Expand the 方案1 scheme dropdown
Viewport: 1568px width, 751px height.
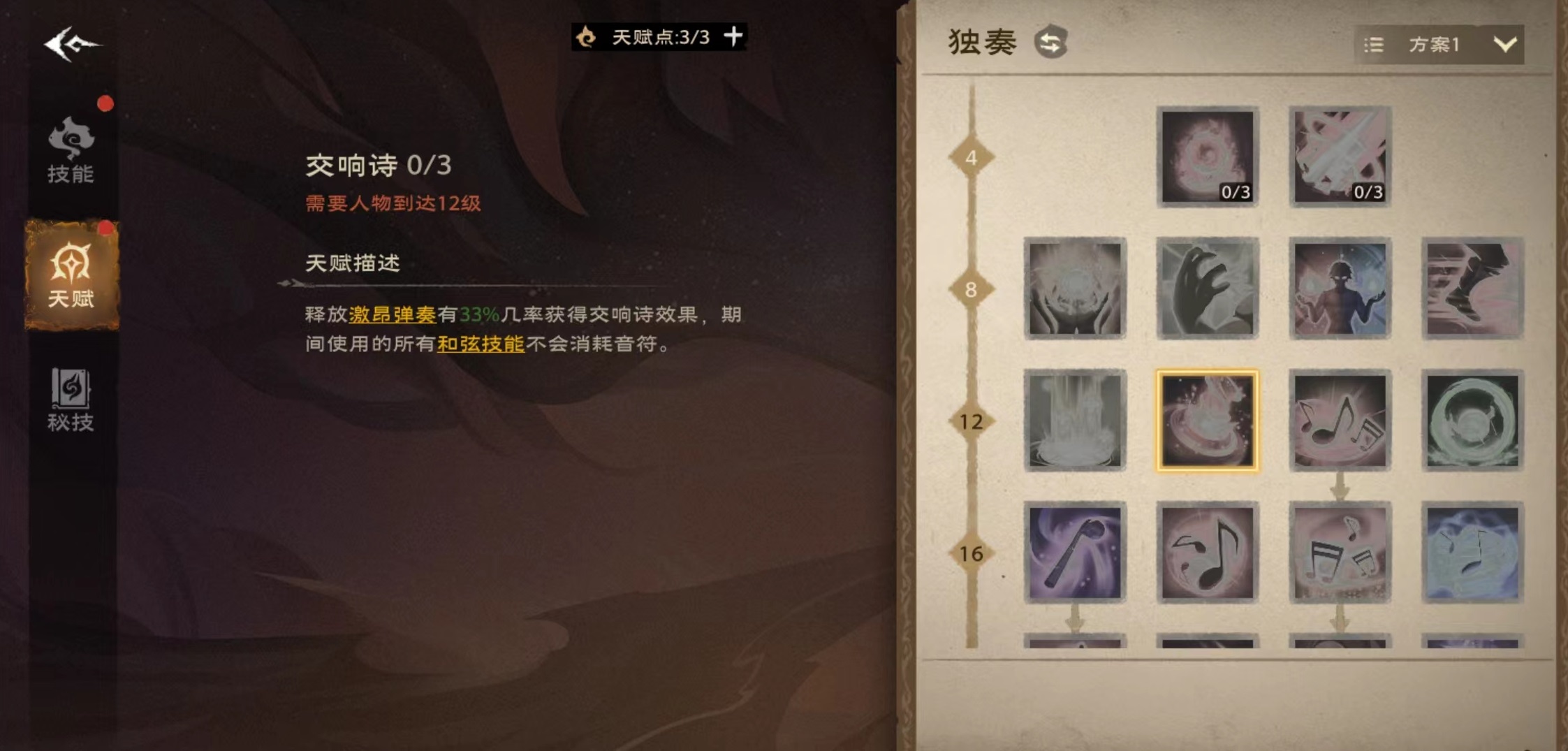tap(1505, 45)
